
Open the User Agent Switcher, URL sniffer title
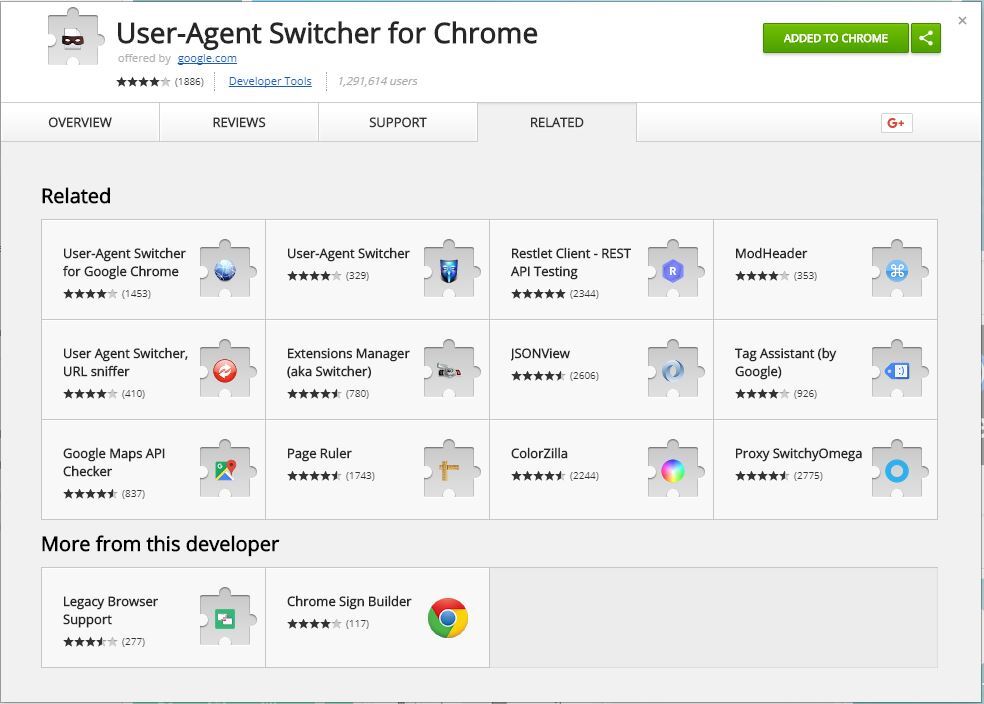click(x=125, y=362)
